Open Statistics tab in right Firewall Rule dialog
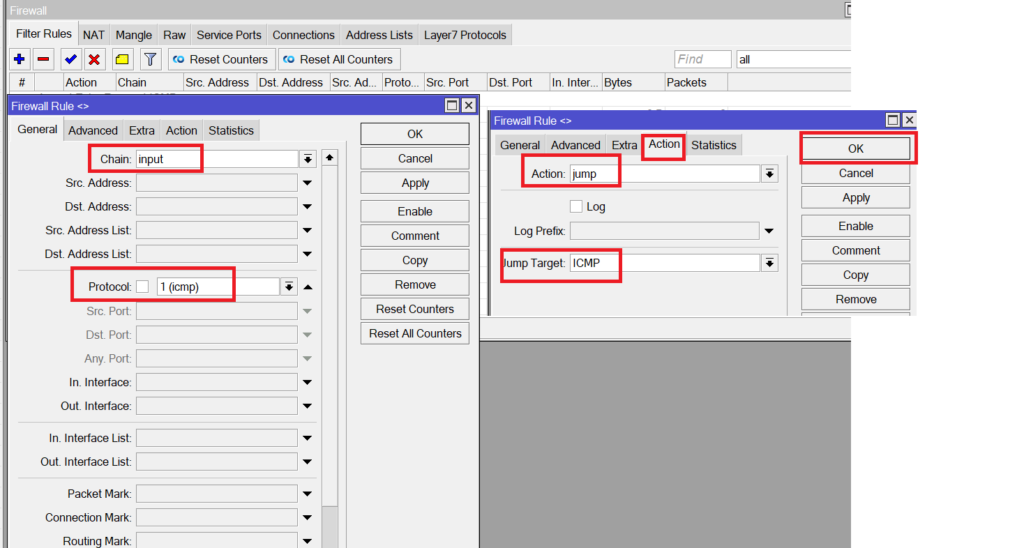The width and height of the screenshot is (1024, 548). point(713,145)
